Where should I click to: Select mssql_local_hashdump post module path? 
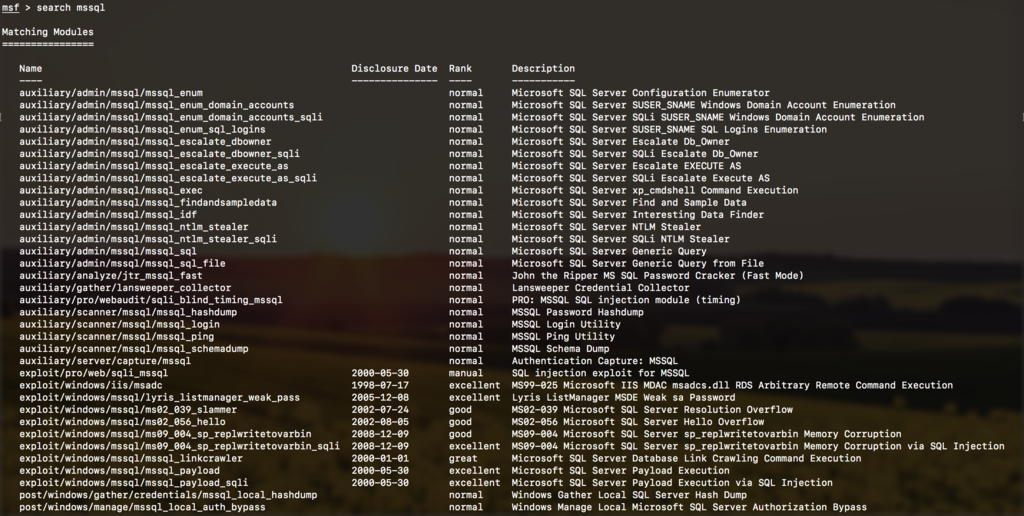(x=168, y=495)
